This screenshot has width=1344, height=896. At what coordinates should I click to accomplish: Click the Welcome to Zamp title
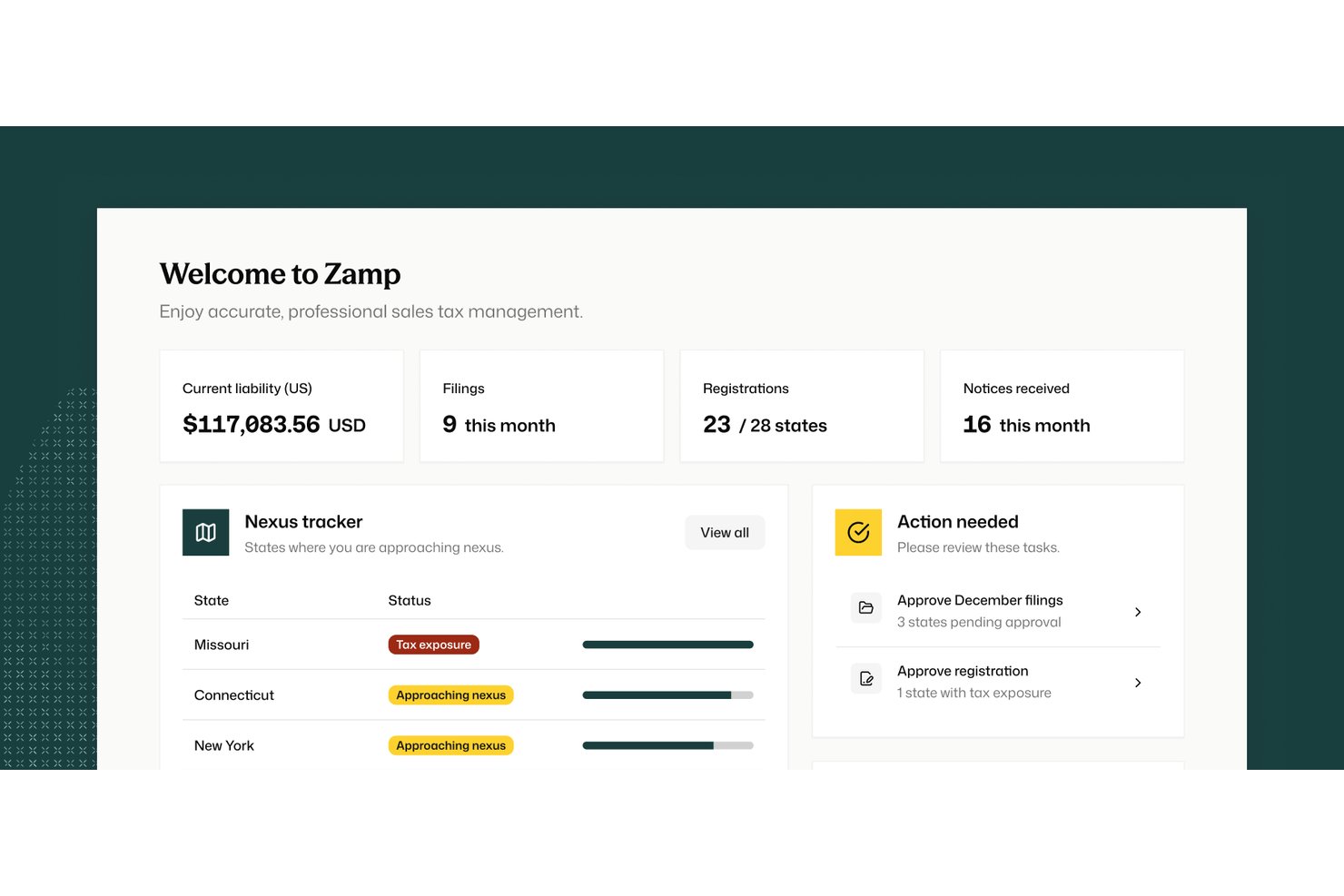pos(280,274)
